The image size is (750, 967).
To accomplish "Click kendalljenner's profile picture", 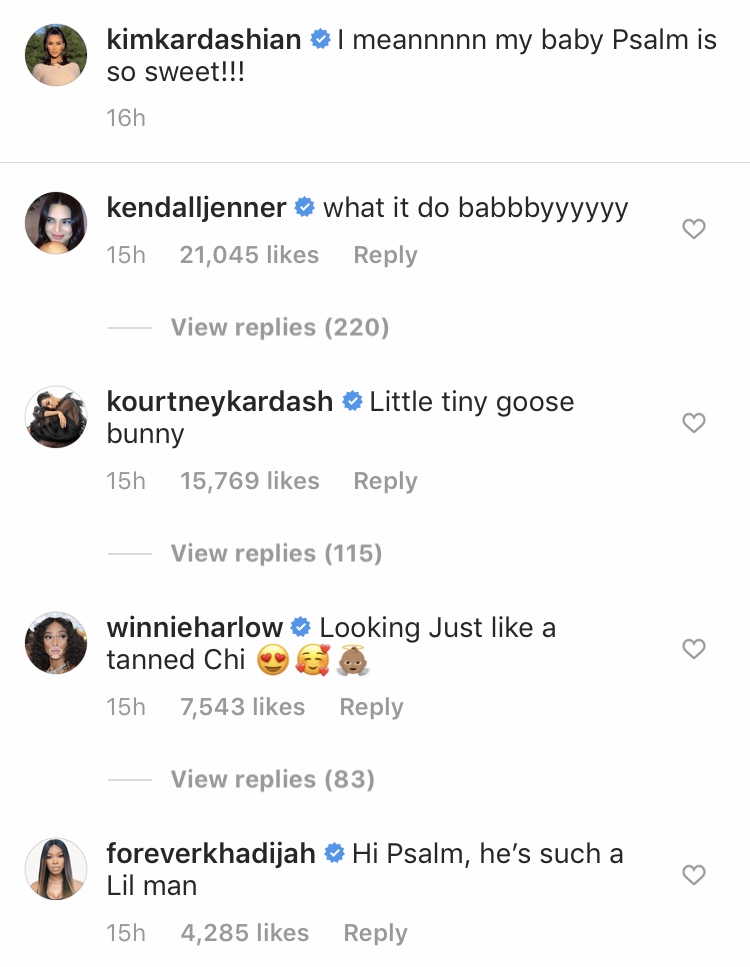I will [55, 222].
